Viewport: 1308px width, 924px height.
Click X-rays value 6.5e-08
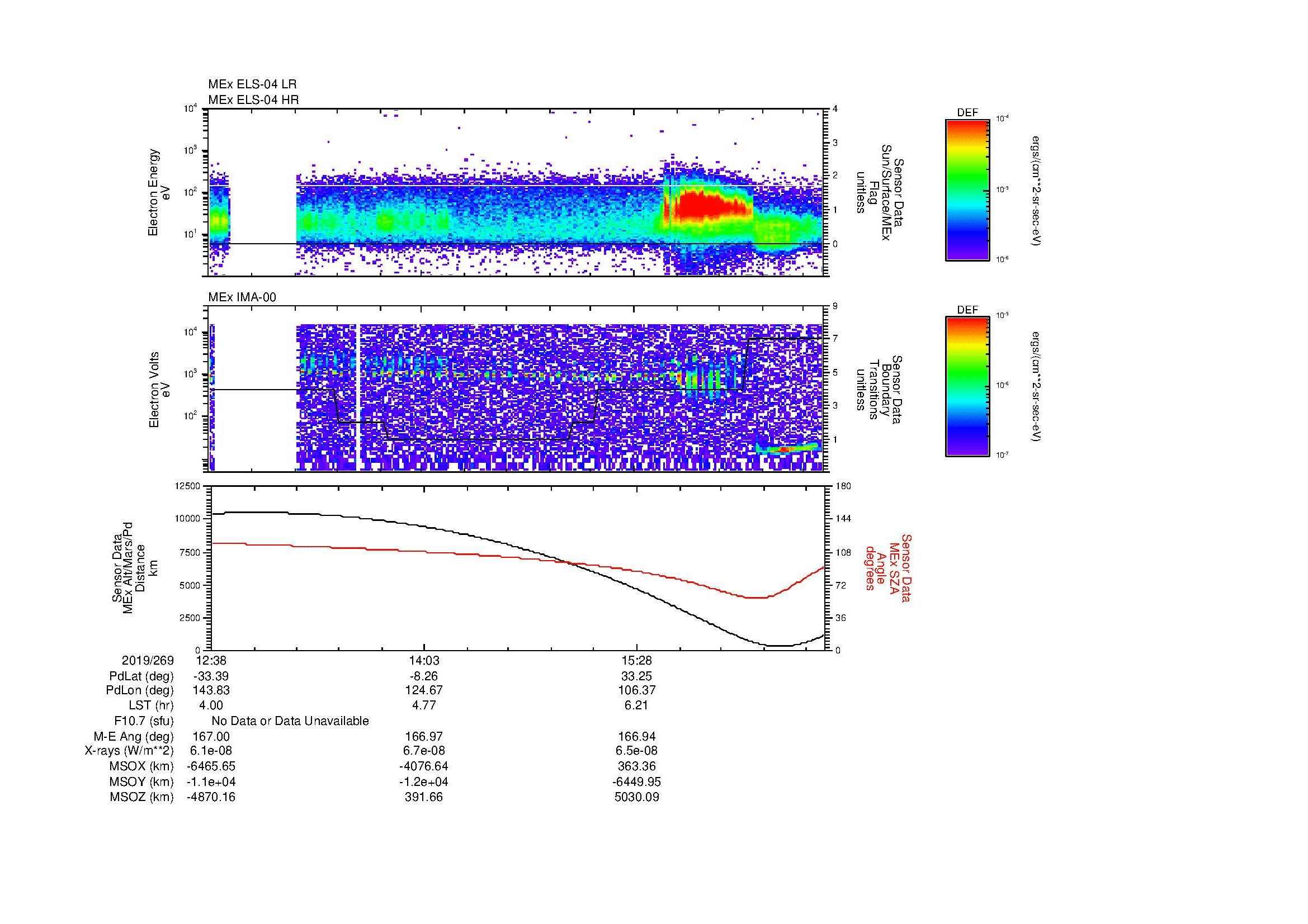[636, 751]
